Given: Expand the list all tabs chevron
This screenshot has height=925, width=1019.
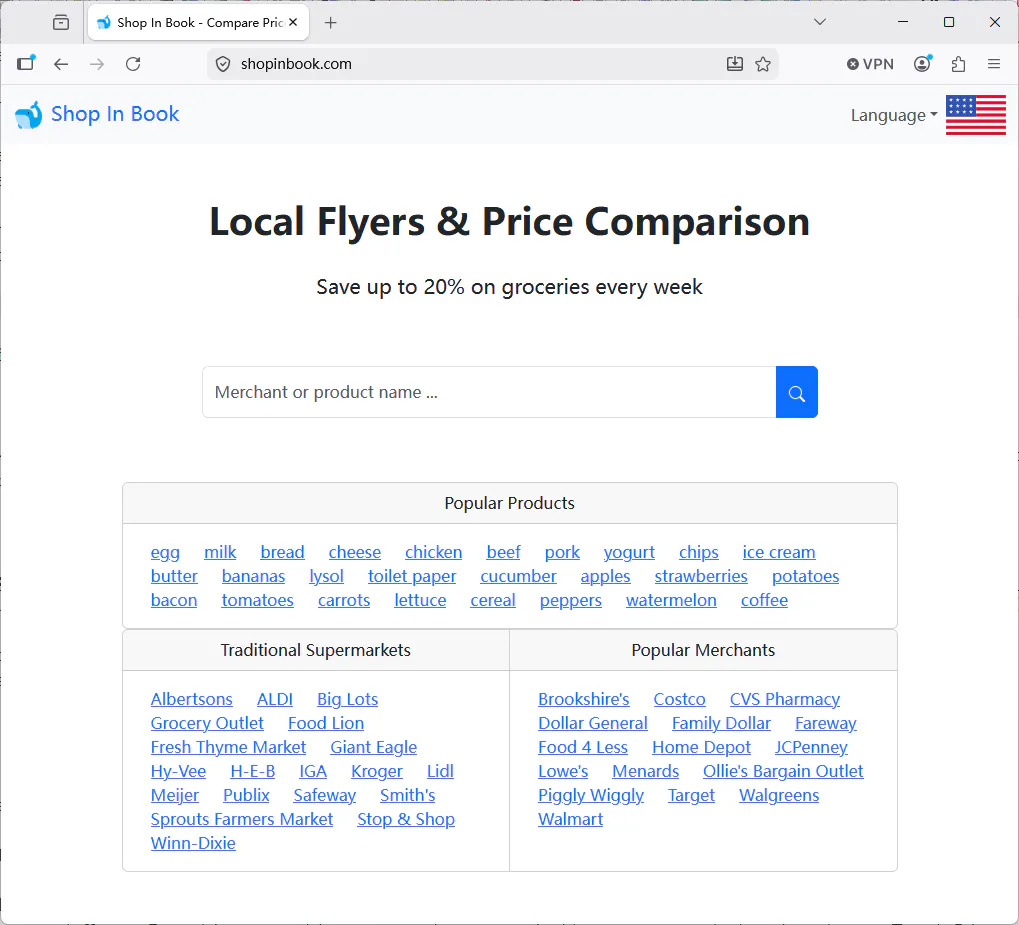Looking at the screenshot, I should [820, 22].
